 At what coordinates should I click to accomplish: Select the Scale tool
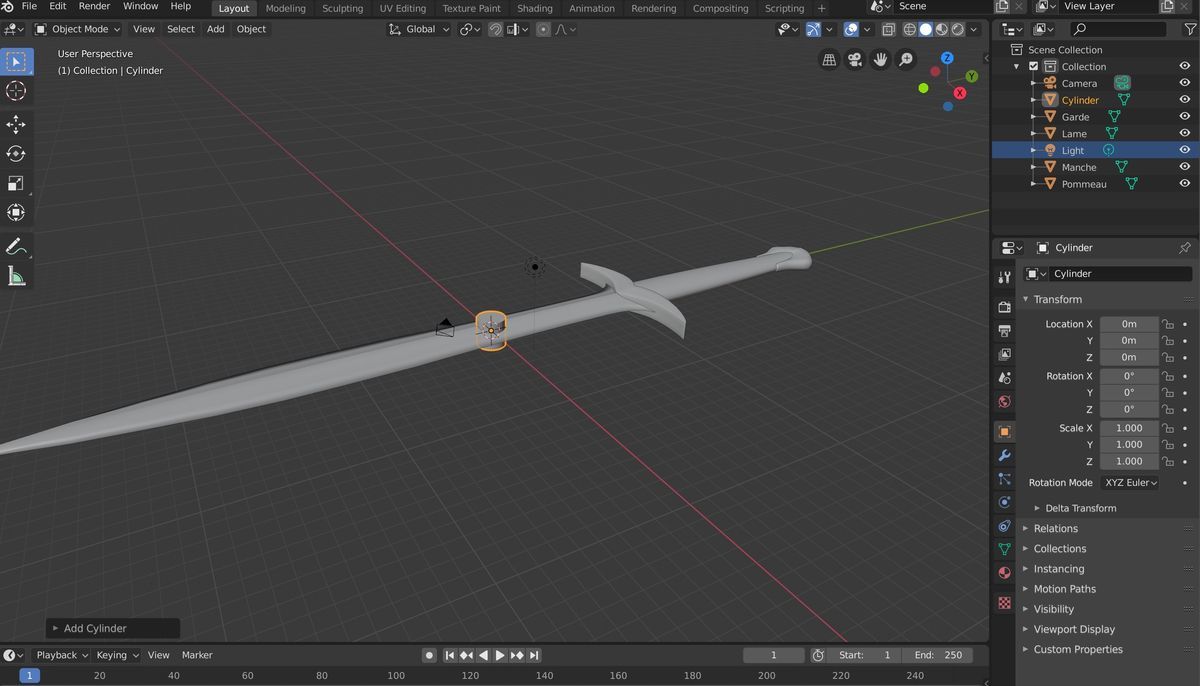[16, 183]
